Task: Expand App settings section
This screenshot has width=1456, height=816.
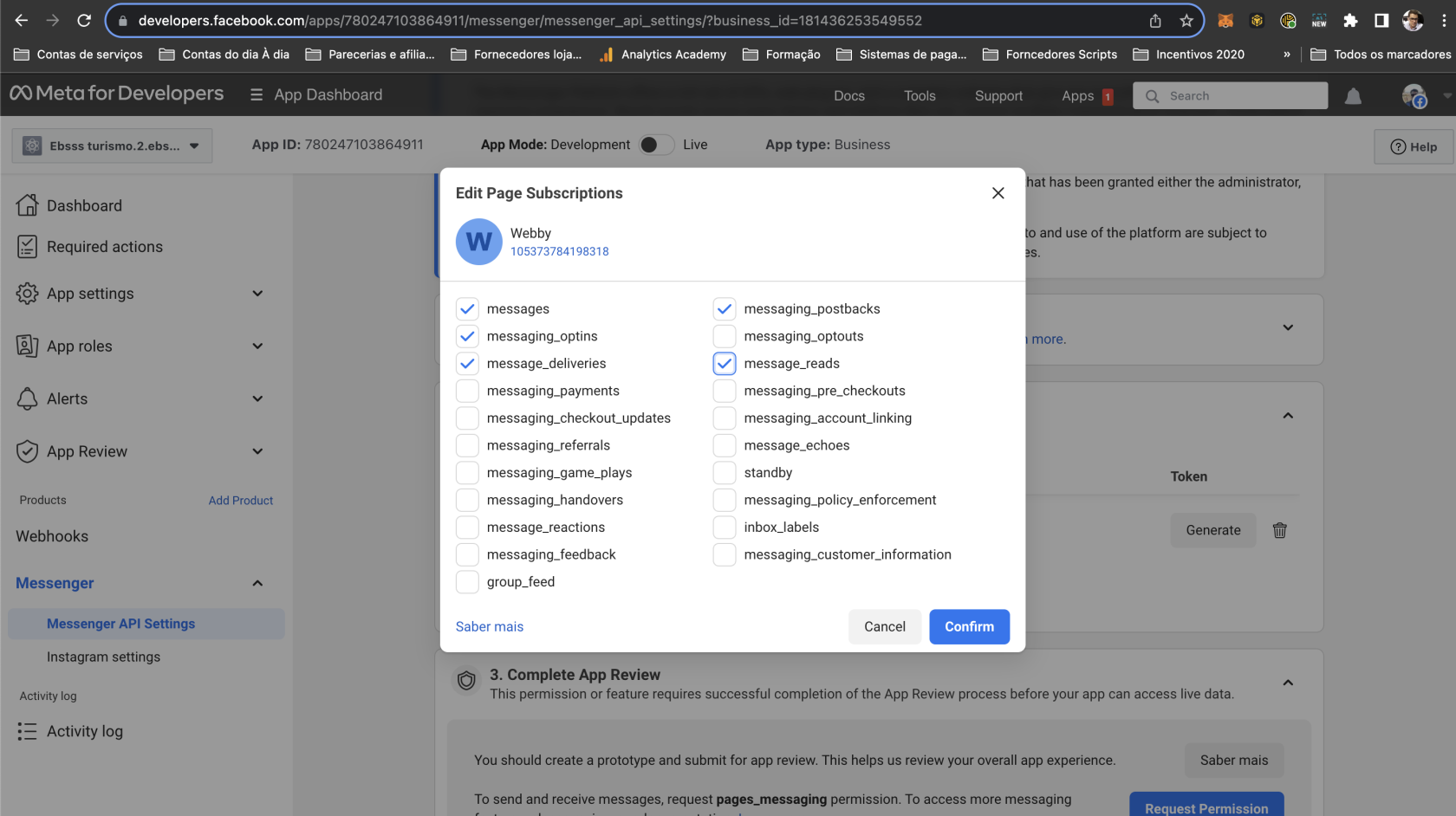Action: coord(257,294)
